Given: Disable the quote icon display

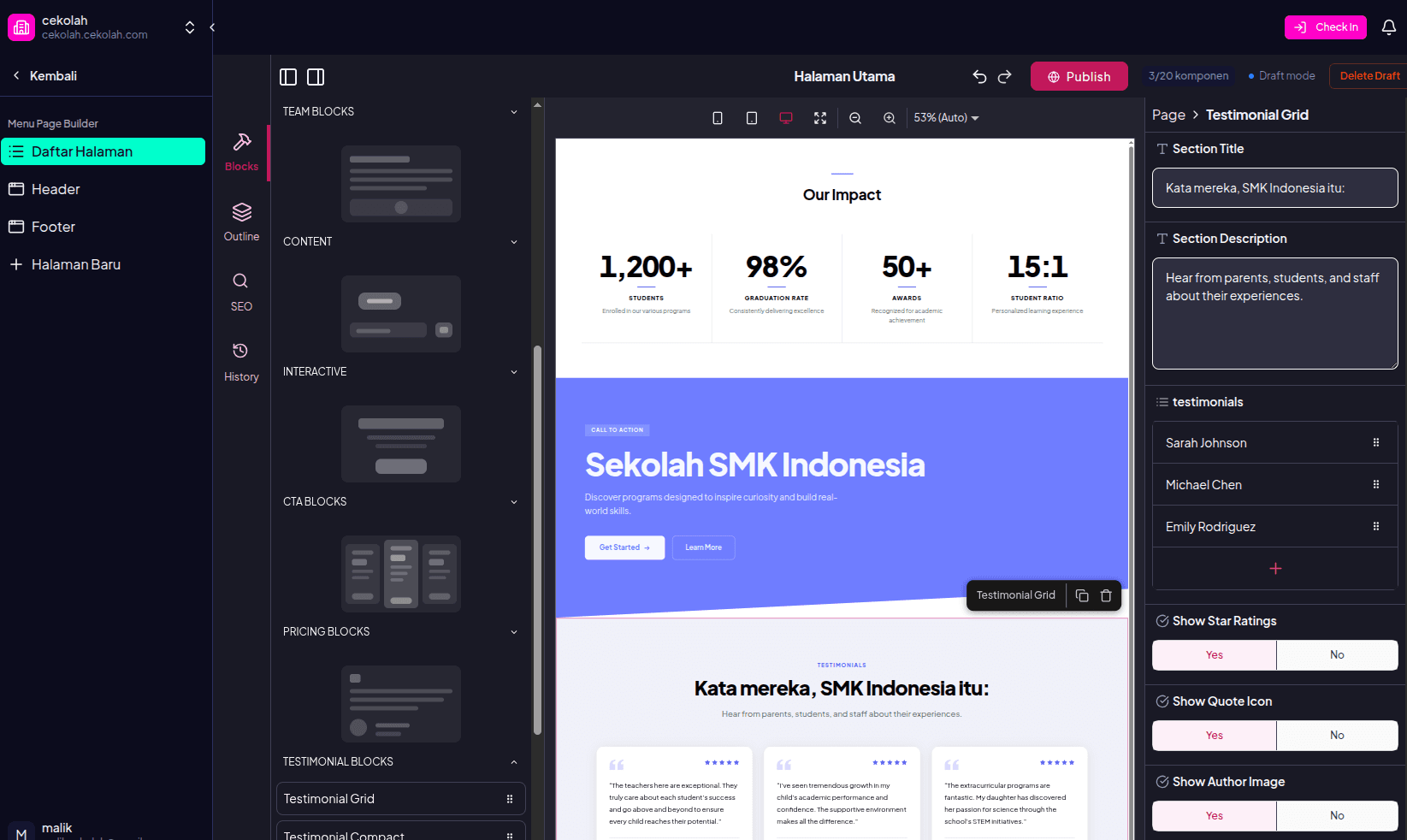Looking at the screenshot, I should [1337, 735].
